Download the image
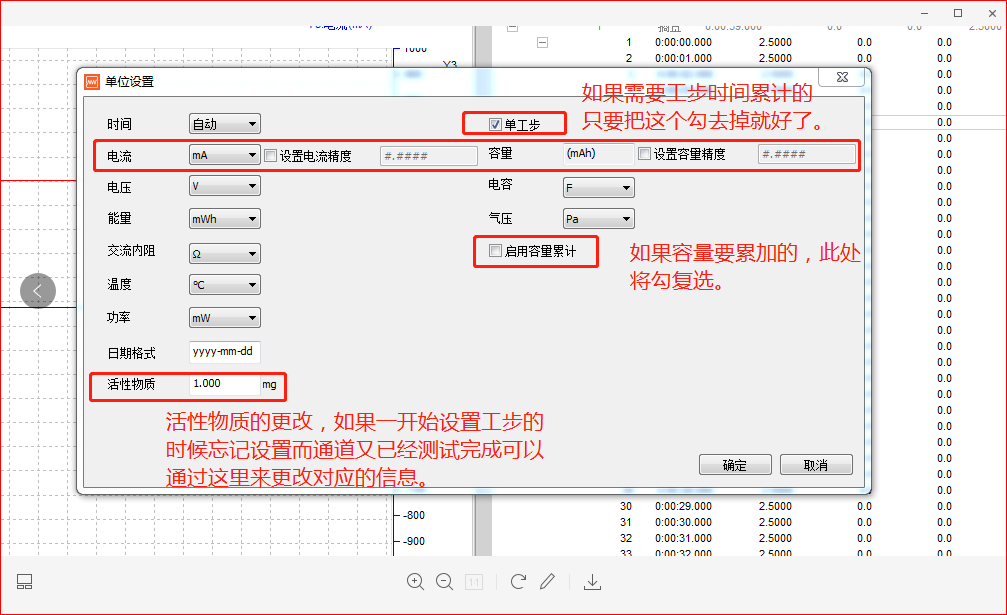The height and width of the screenshot is (615, 1007). point(592,582)
